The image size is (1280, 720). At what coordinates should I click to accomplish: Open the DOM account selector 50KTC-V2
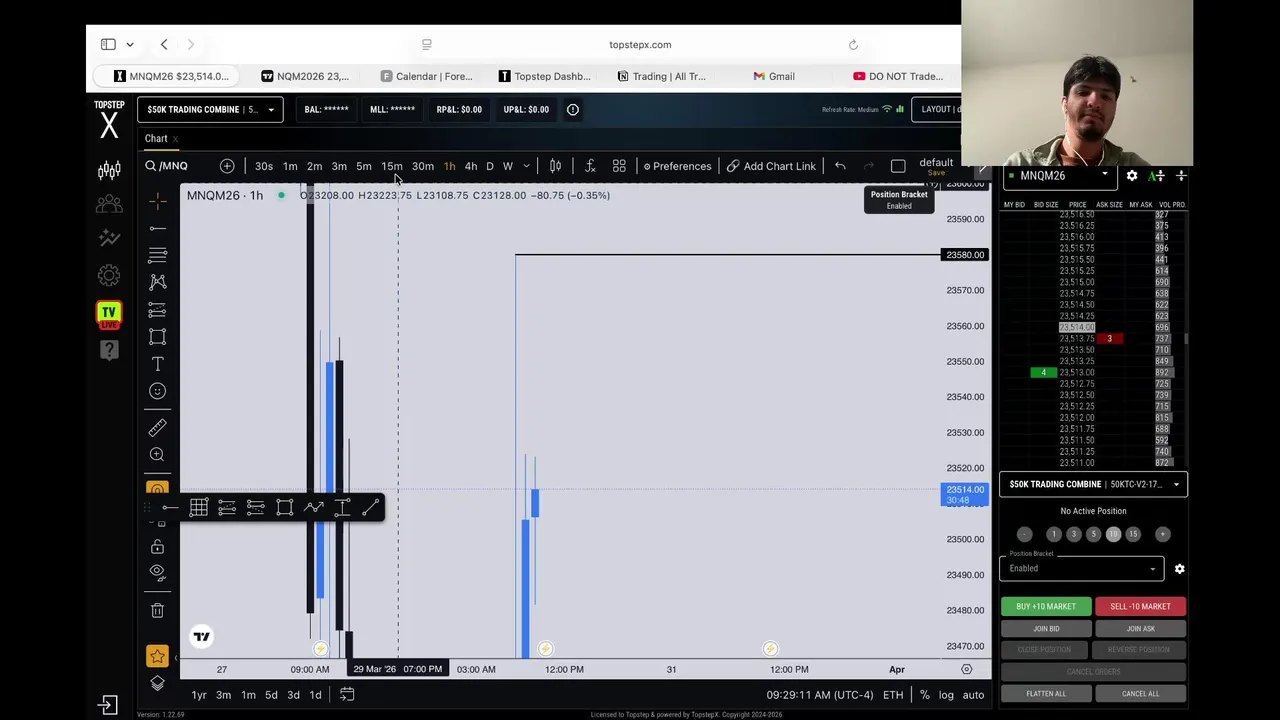point(1093,484)
